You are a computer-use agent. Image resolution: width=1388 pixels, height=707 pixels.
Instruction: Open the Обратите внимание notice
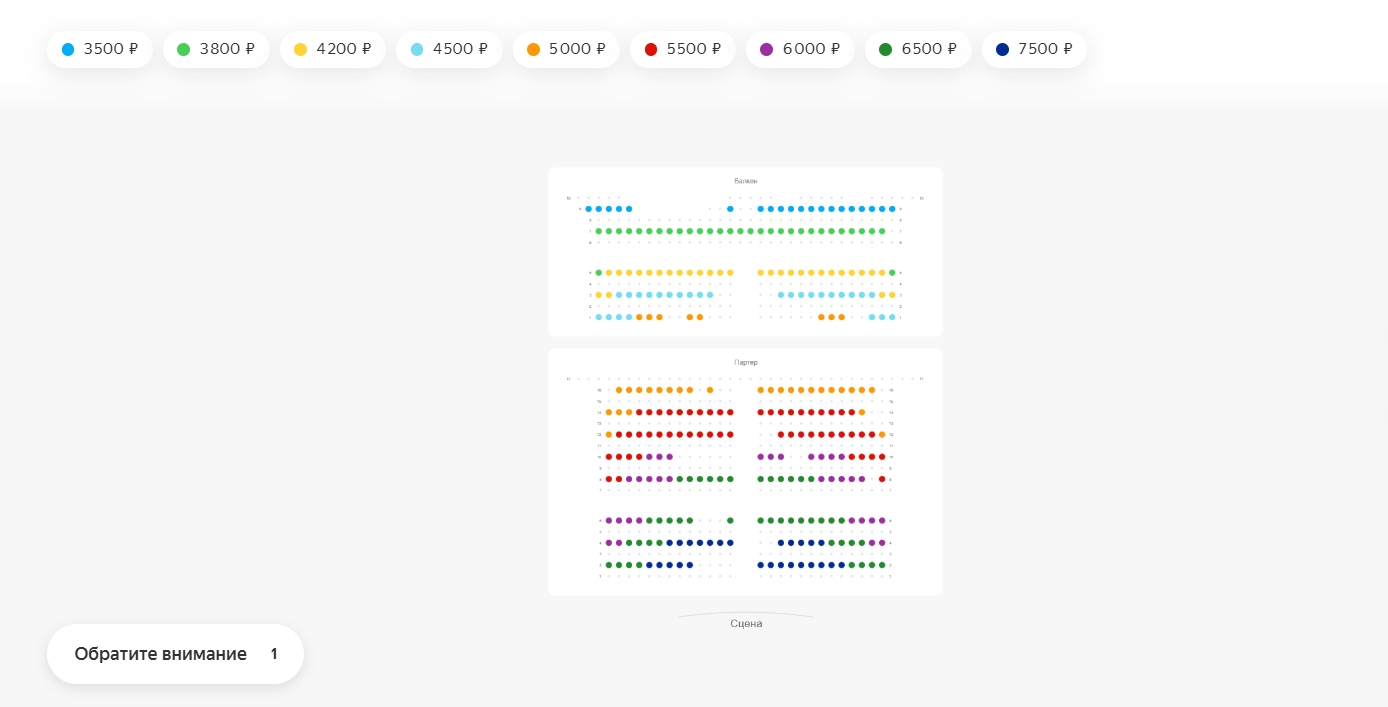[x=175, y=654]
